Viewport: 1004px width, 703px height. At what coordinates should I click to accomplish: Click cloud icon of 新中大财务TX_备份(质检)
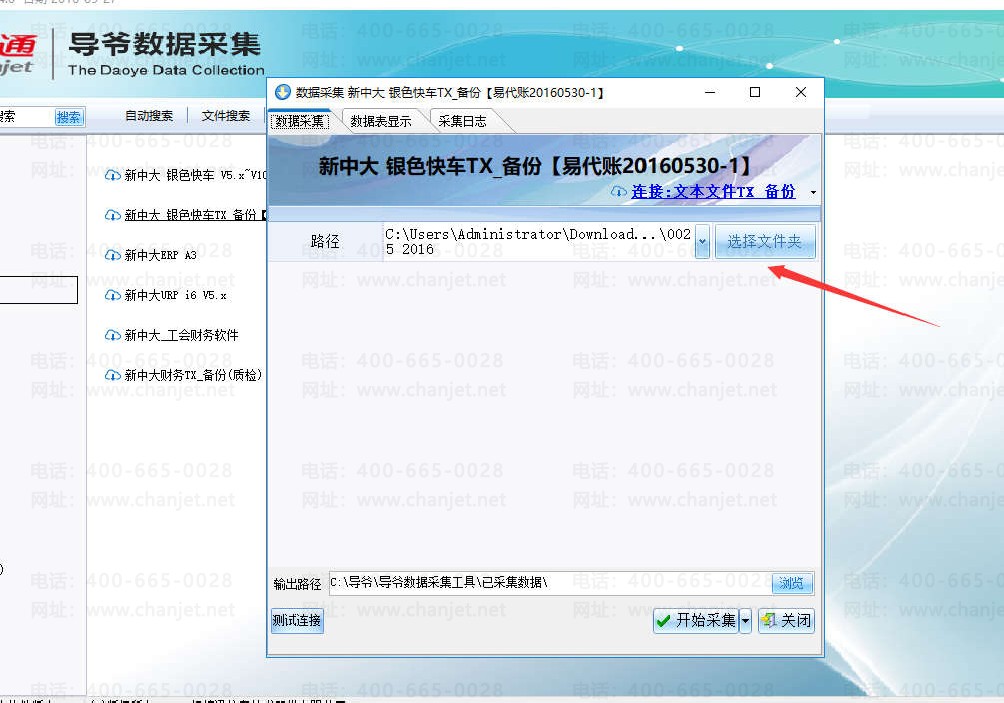pyautogui.click(x=113, y=375)
